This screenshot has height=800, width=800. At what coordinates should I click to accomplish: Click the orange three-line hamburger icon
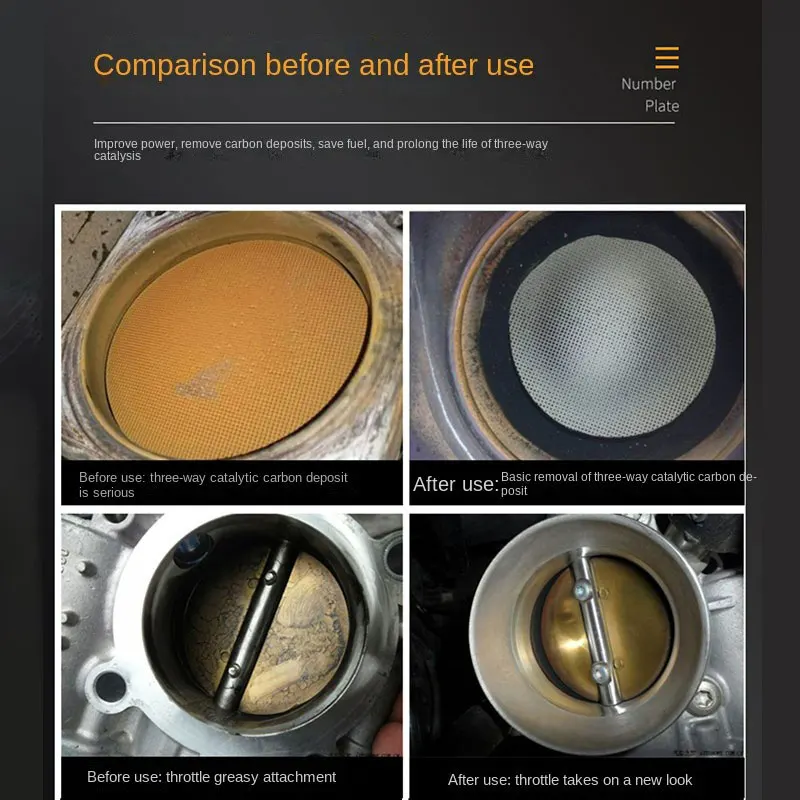click(x=667, y=58)
